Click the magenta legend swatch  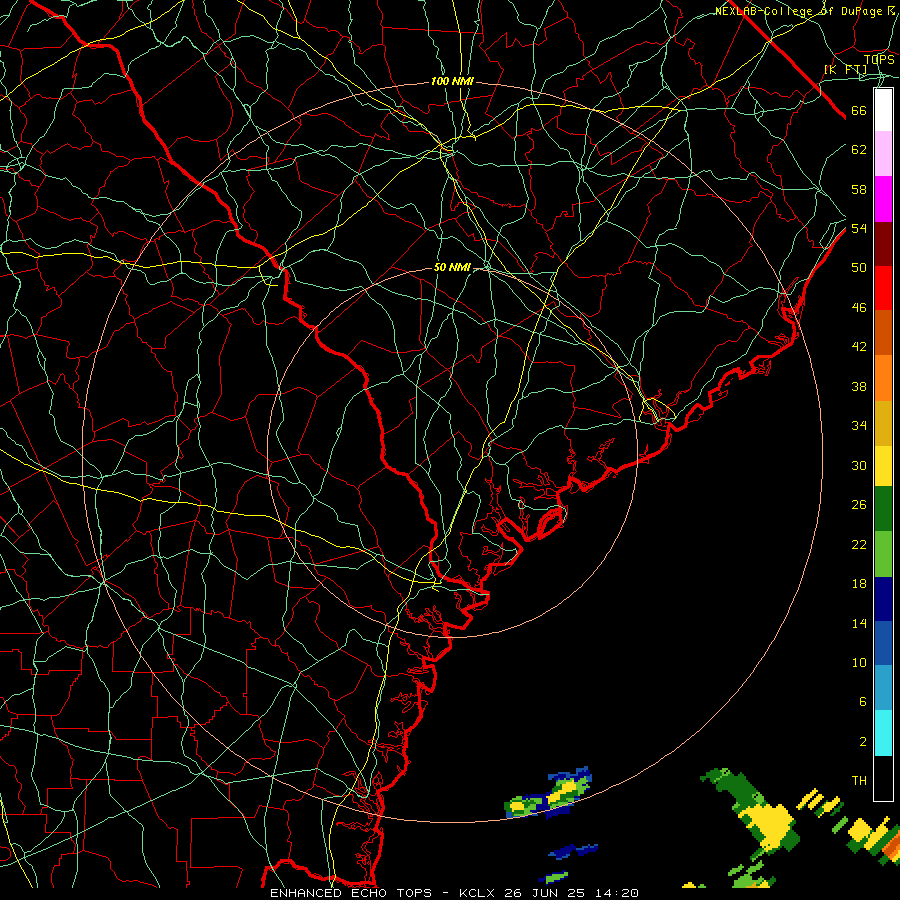883,199
